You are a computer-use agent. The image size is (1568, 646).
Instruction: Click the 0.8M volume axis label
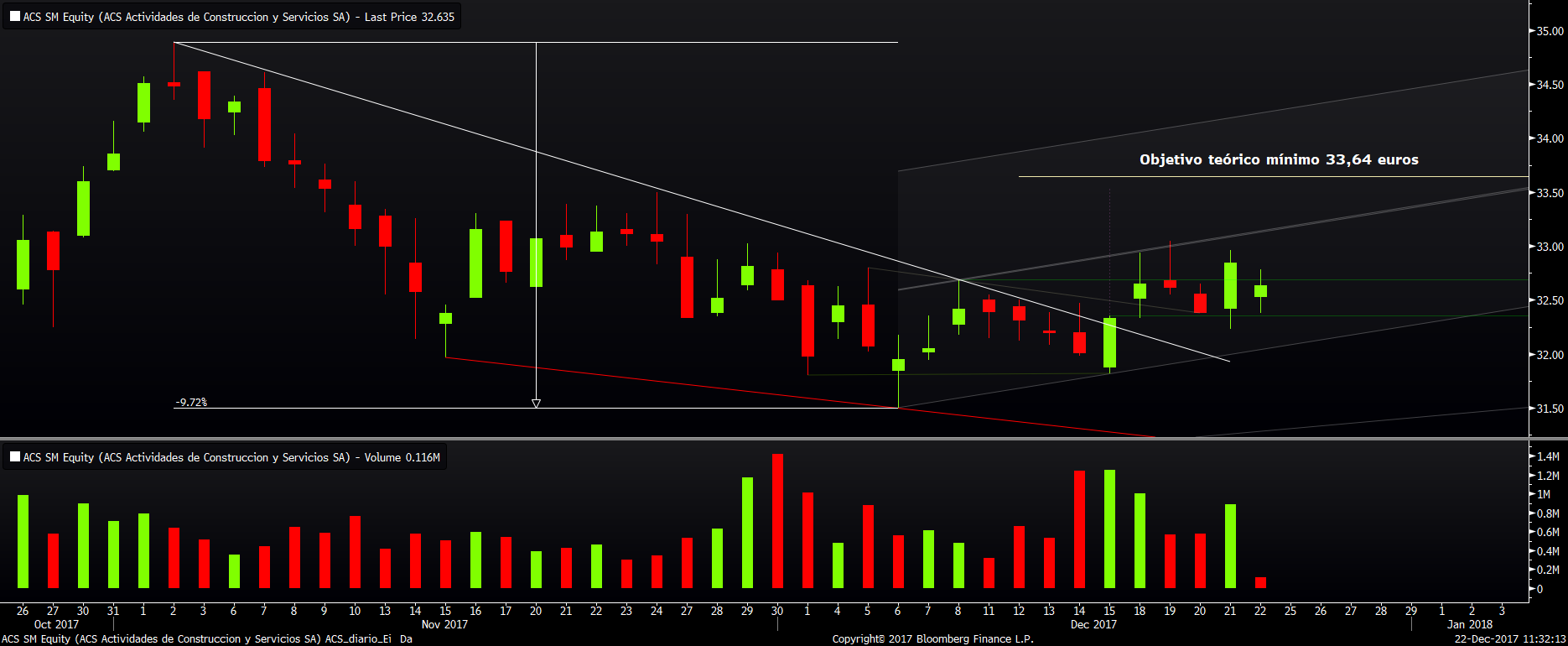click(x=1548, y=513)
